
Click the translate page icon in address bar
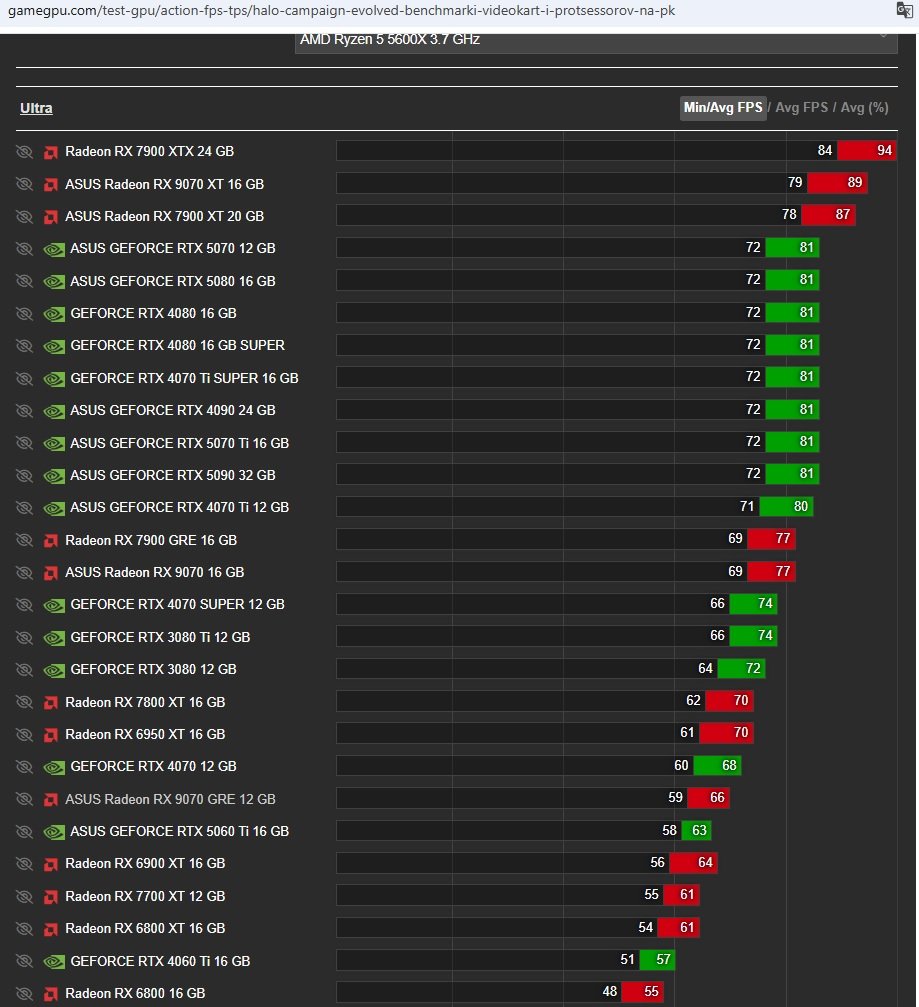pyautogui.click(x=904, y=10)
